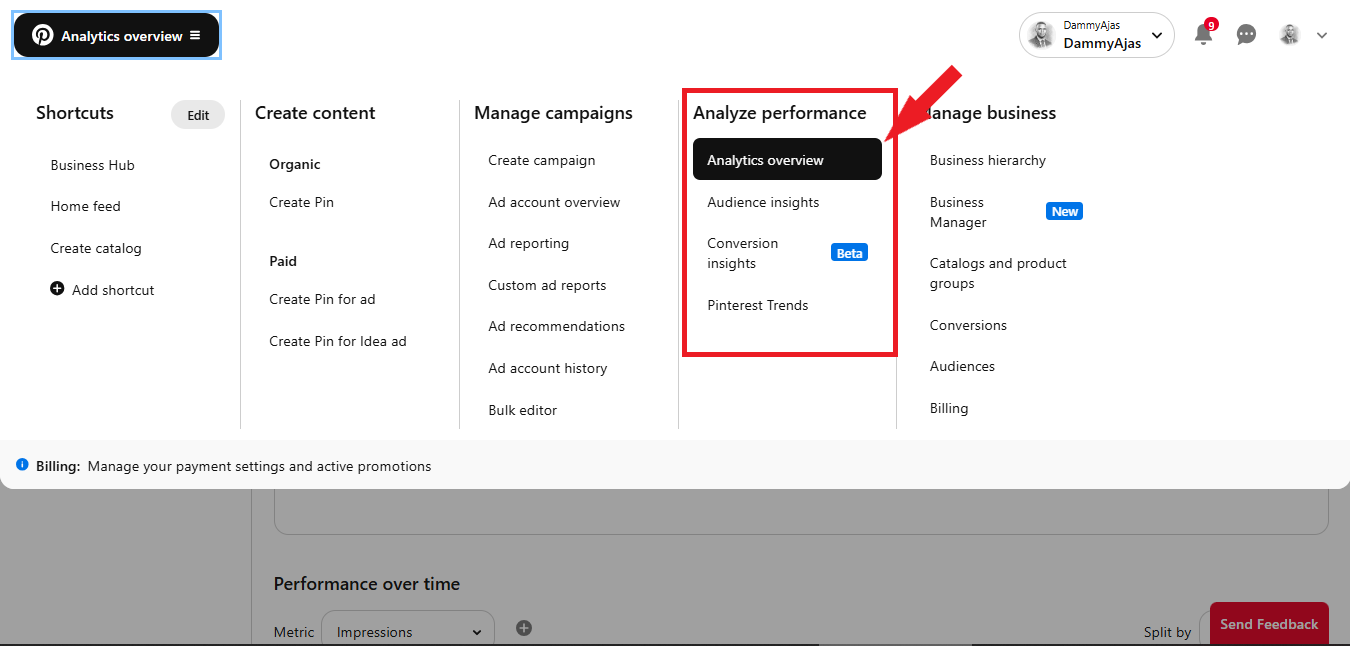1350x646 pixels.
Task: Open Ad account overview
Action: (x=554, y=202)
